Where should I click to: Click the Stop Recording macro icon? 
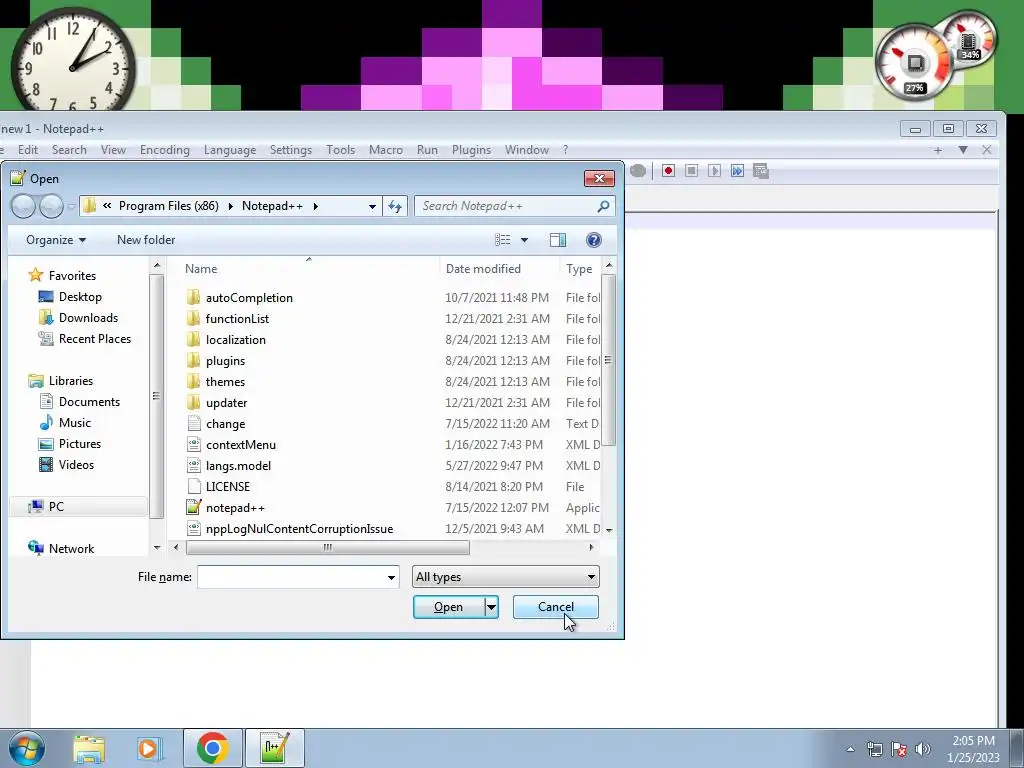pyautogui.click(x=692, y=171)
